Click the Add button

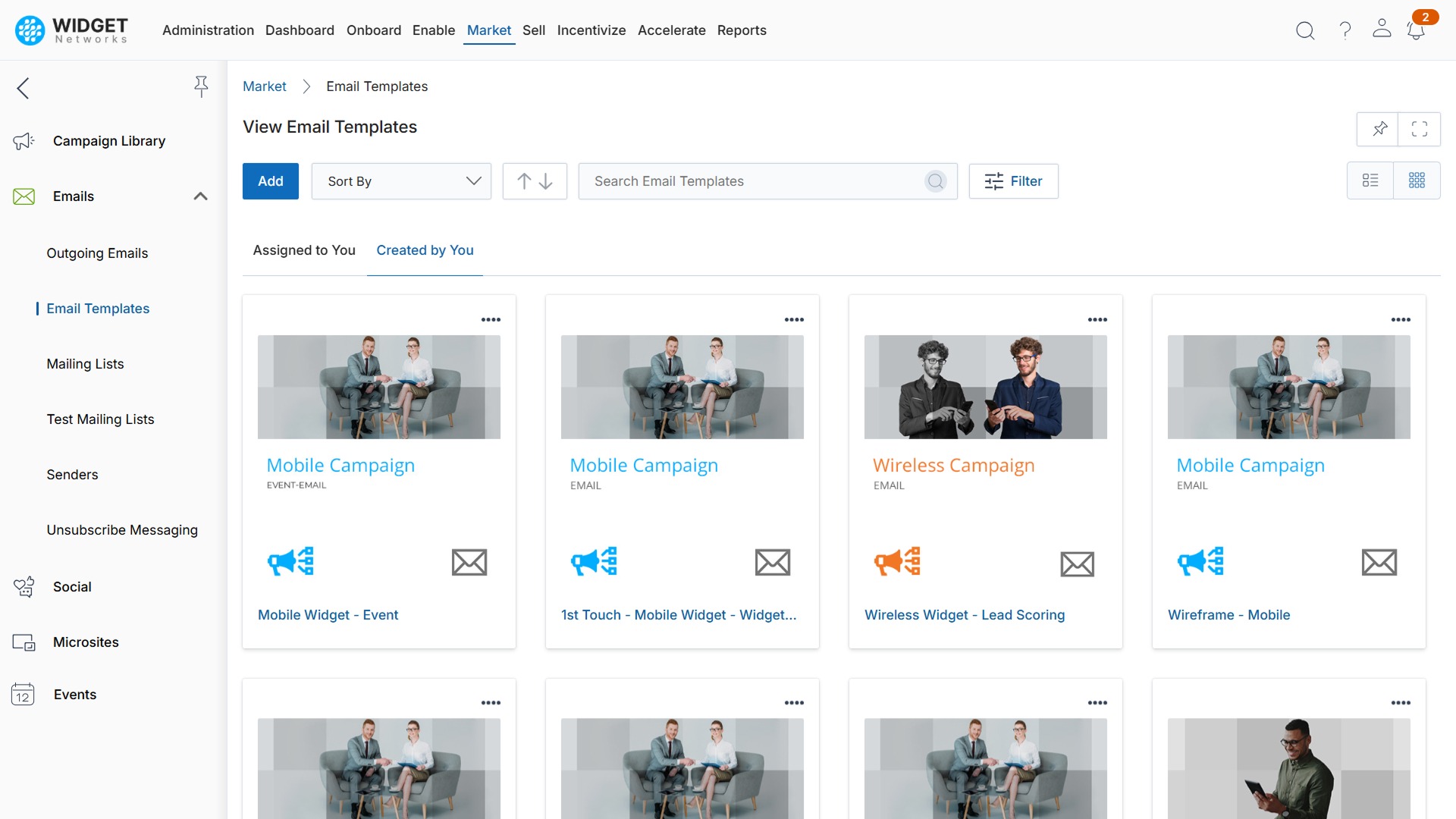click(270, 181)
